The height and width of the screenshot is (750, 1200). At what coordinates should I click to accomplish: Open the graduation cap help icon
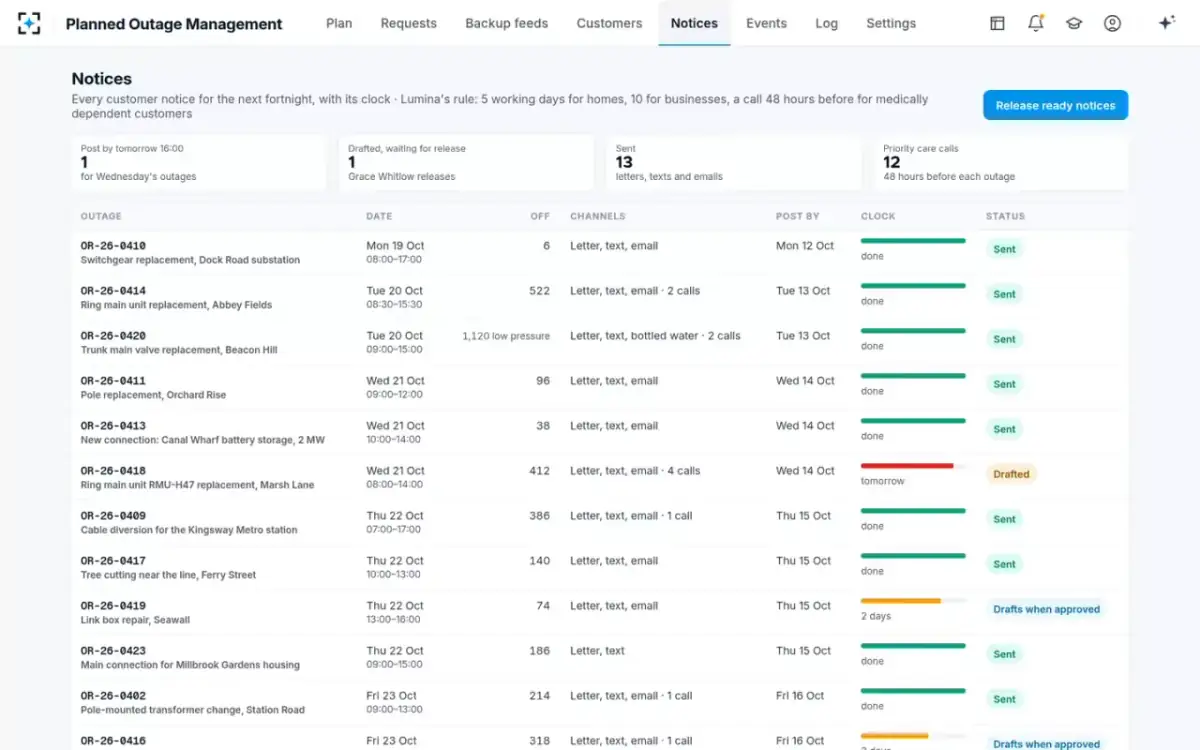1074,23
